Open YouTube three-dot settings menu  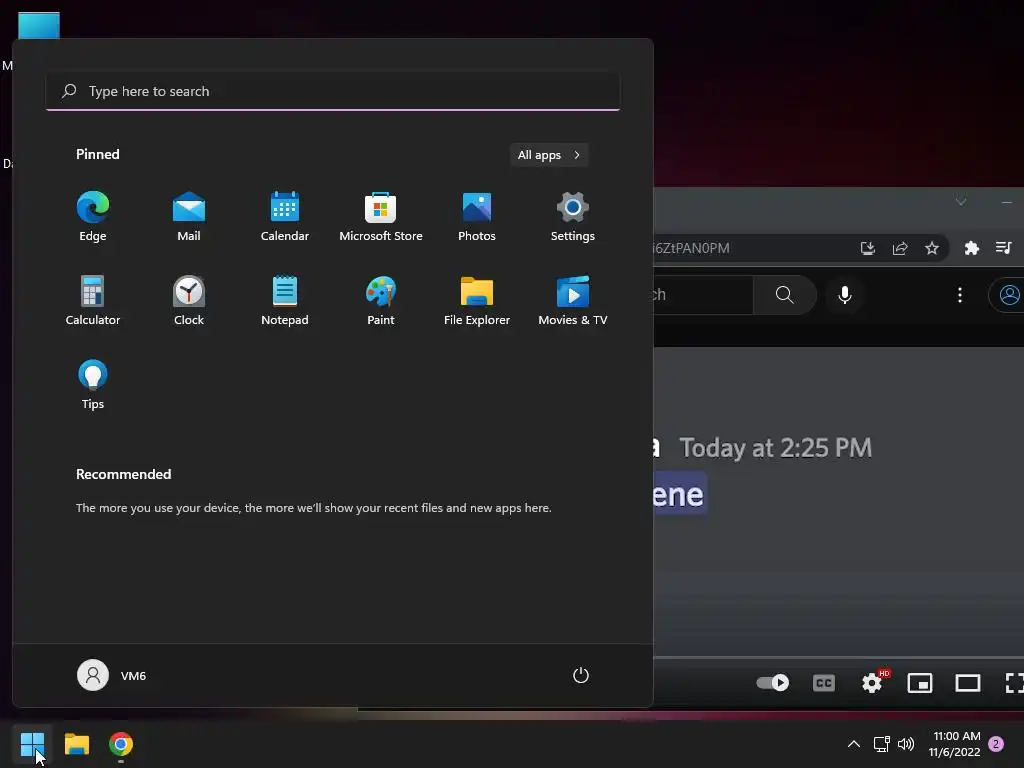(x=959, y=295)
